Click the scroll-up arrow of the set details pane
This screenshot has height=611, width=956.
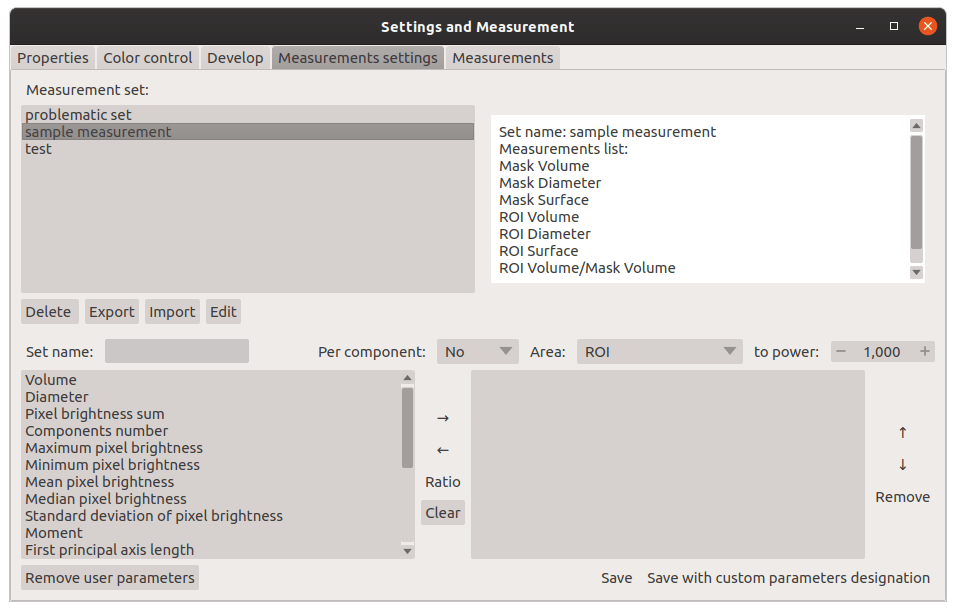[x=916, y=126]
